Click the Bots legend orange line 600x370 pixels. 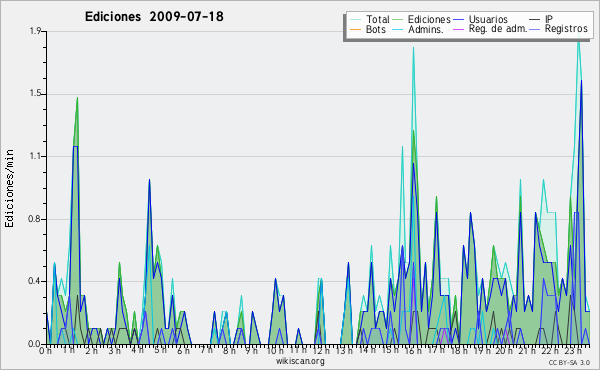click(355, 29)
